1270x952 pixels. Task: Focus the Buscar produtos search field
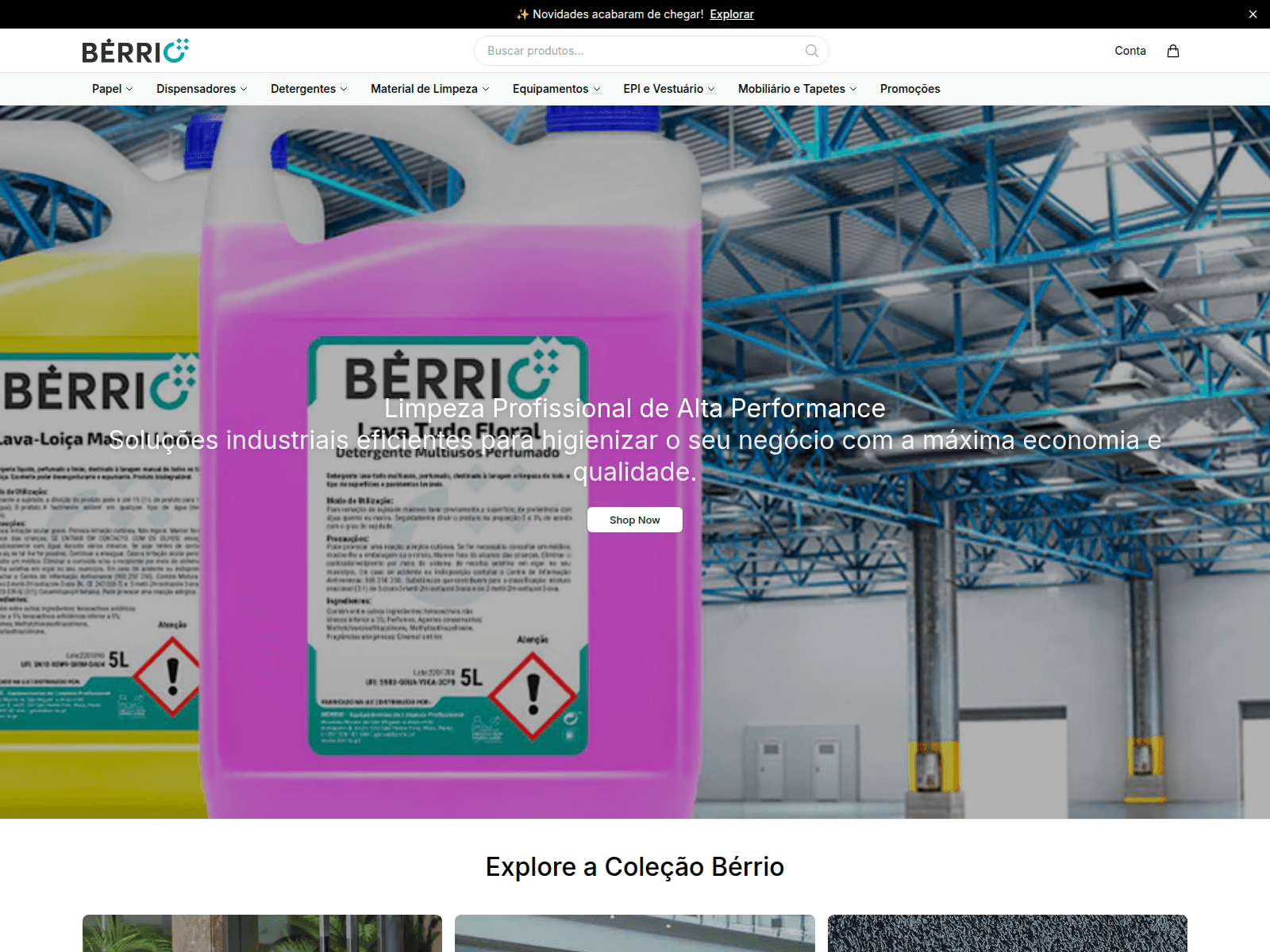[x=651, y=51]
